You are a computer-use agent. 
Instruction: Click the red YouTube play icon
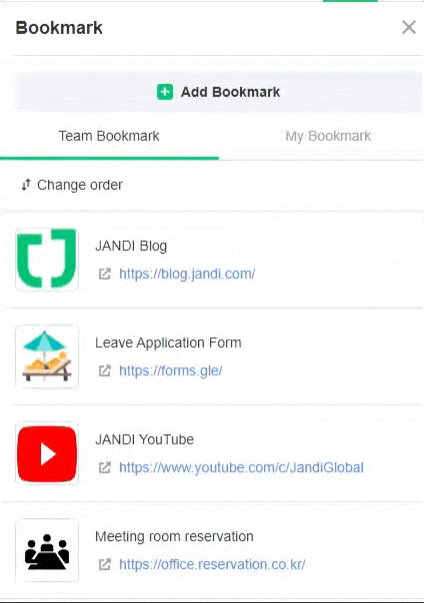coord(47,453)
